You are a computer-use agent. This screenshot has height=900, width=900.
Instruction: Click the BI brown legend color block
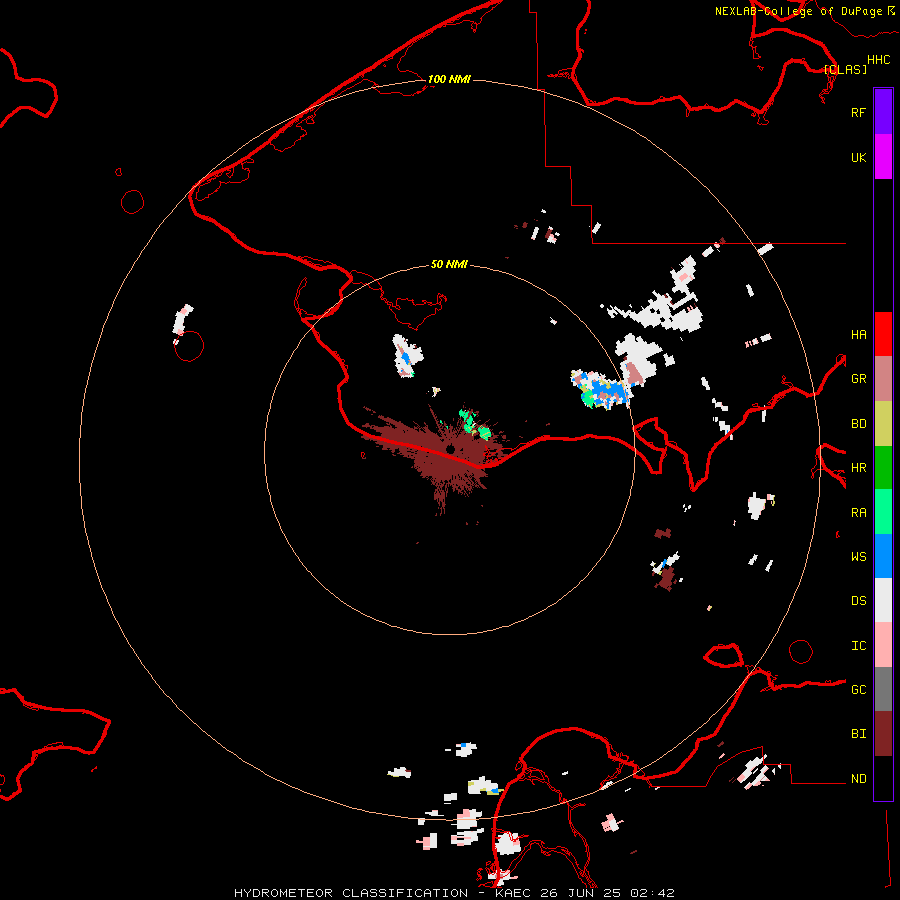[883, 734]
